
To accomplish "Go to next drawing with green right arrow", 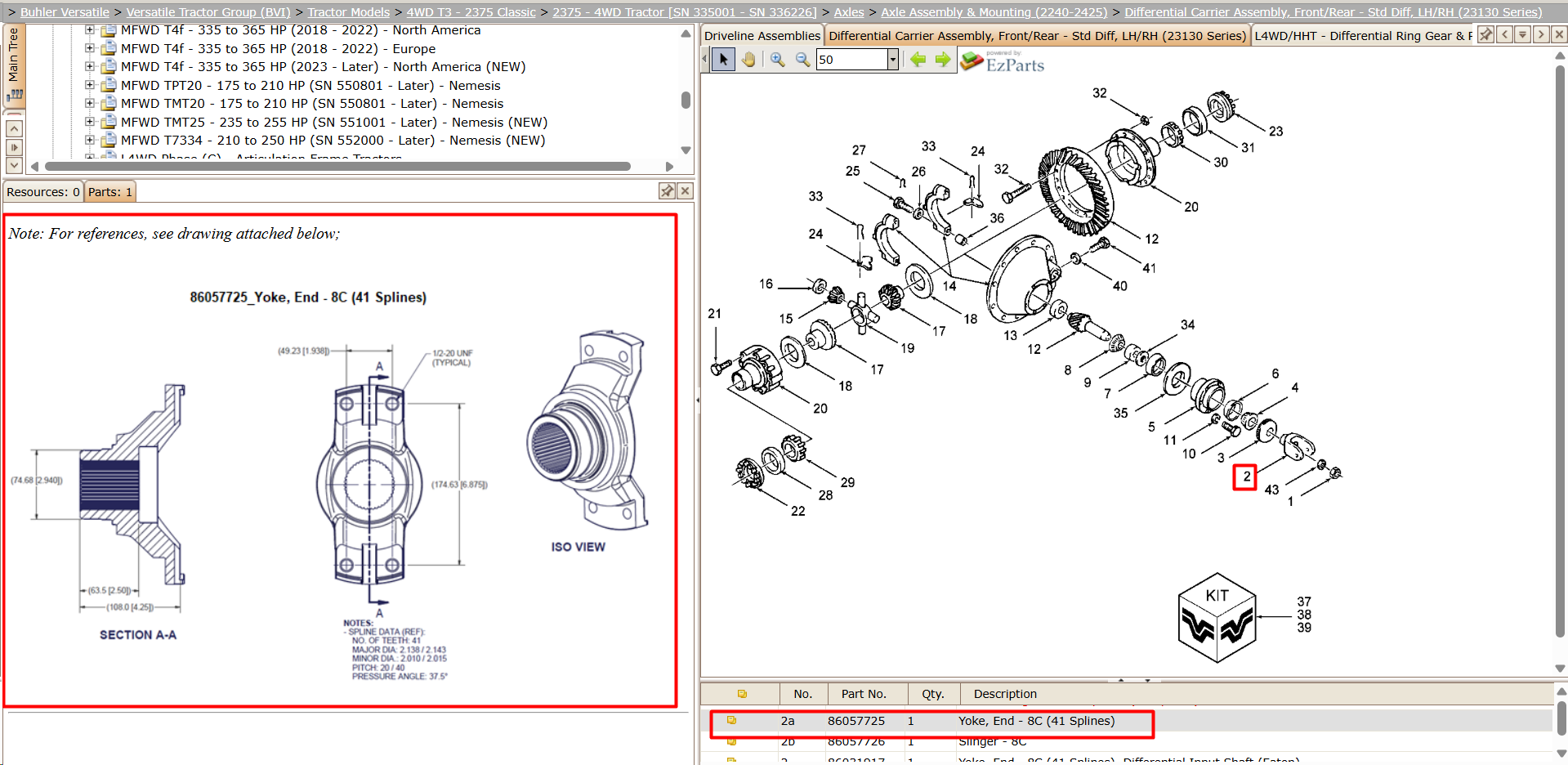I will [x=943, y=60].
